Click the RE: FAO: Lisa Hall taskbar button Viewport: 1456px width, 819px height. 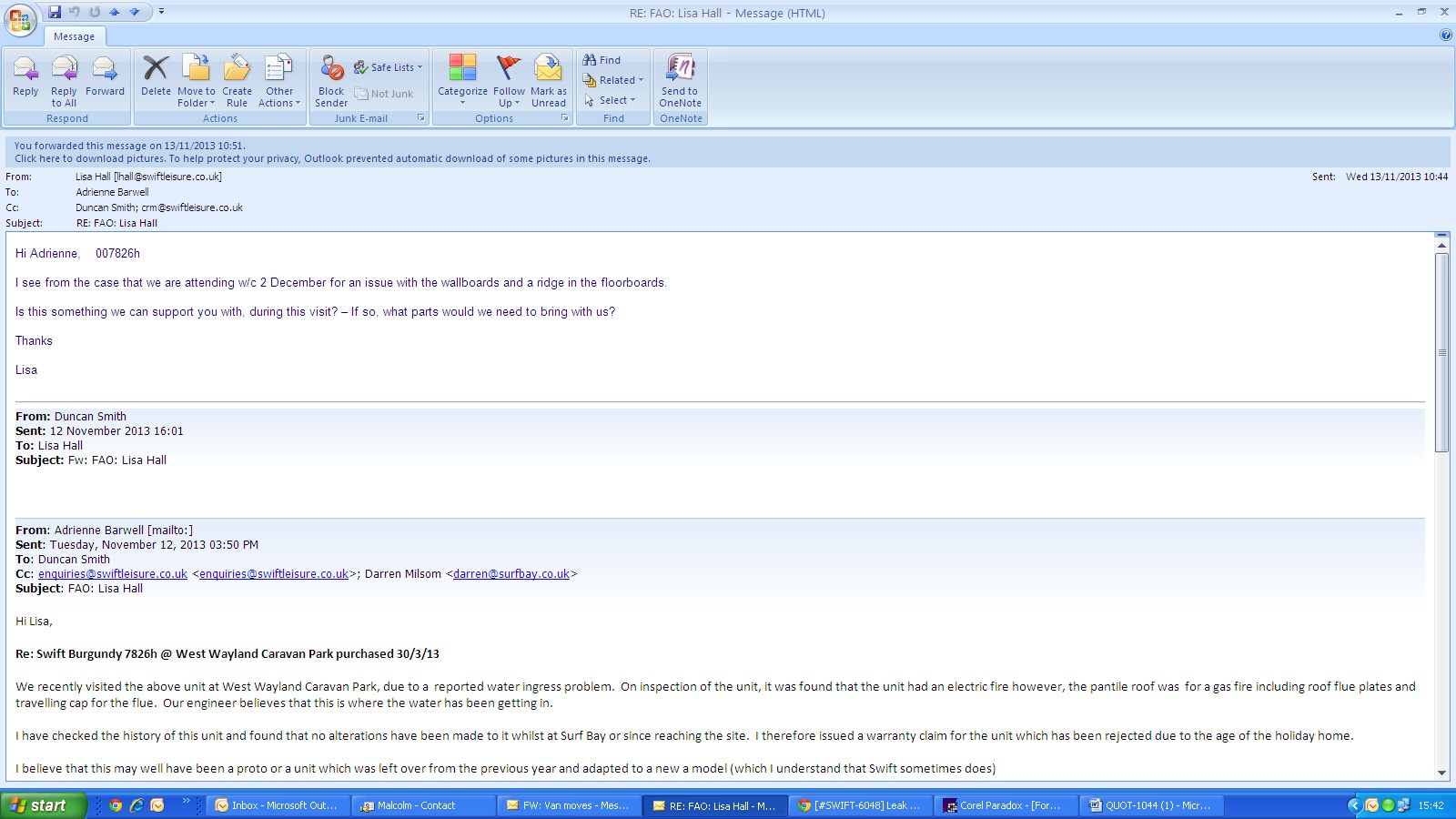coord(715,805)
